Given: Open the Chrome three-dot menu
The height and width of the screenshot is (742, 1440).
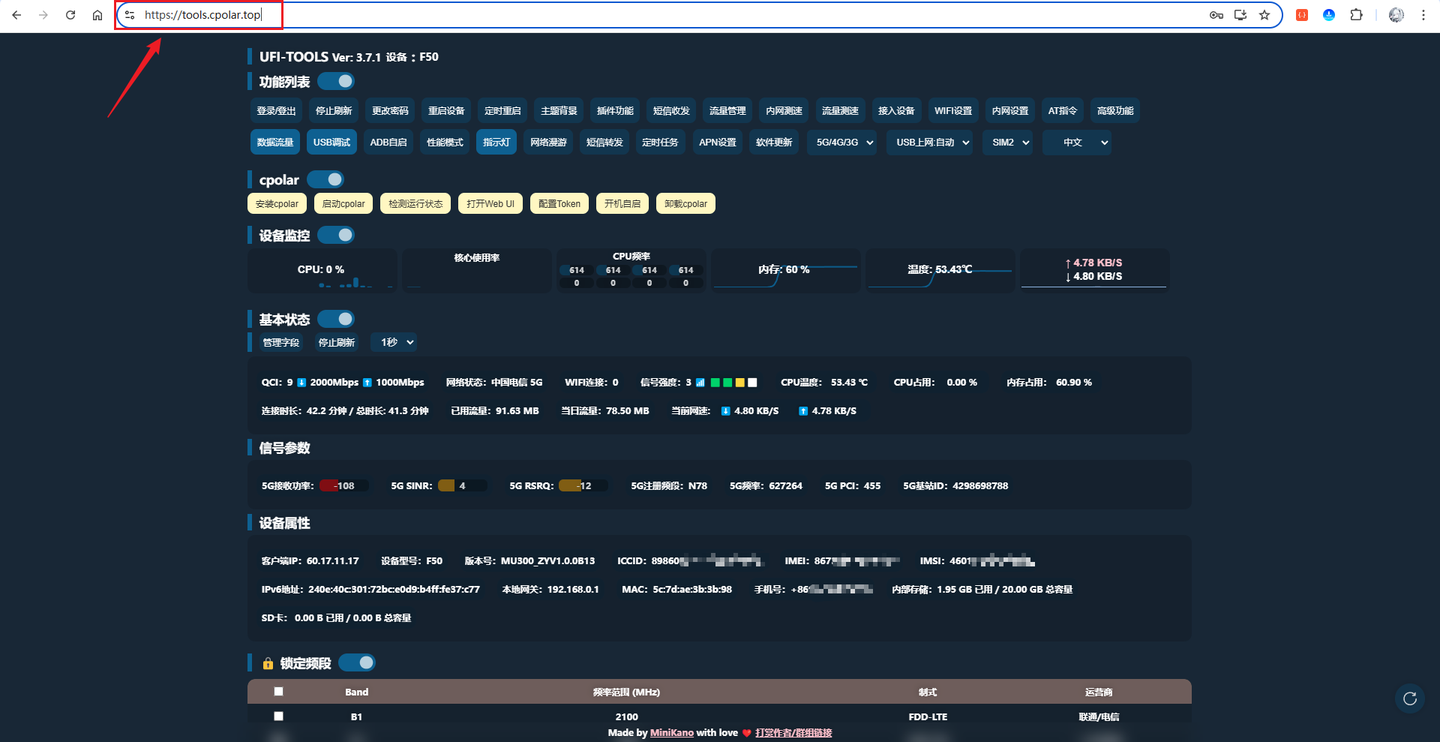Looking at the screenshot, I should [x=1423, y=15].
